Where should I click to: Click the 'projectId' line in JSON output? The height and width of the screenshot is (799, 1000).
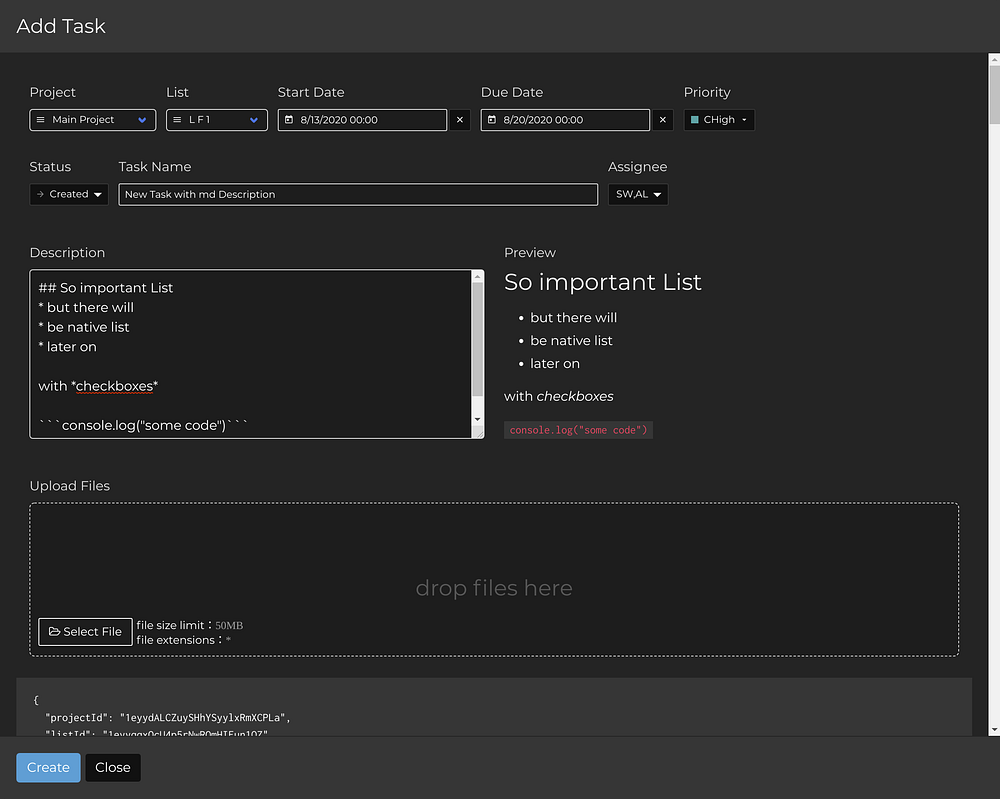point(168,718)
